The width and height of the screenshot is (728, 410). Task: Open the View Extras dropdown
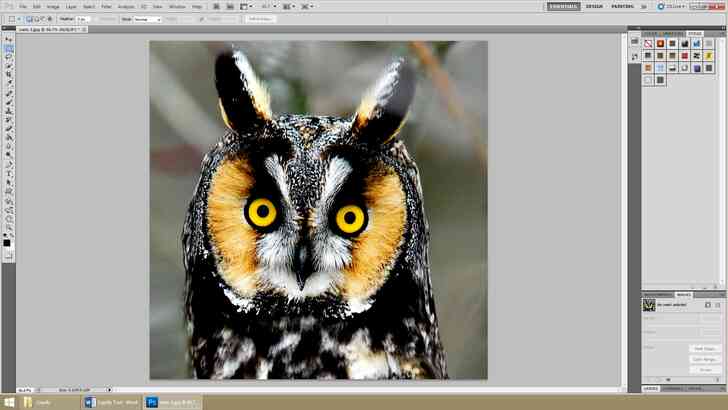[x=247, y=7]
